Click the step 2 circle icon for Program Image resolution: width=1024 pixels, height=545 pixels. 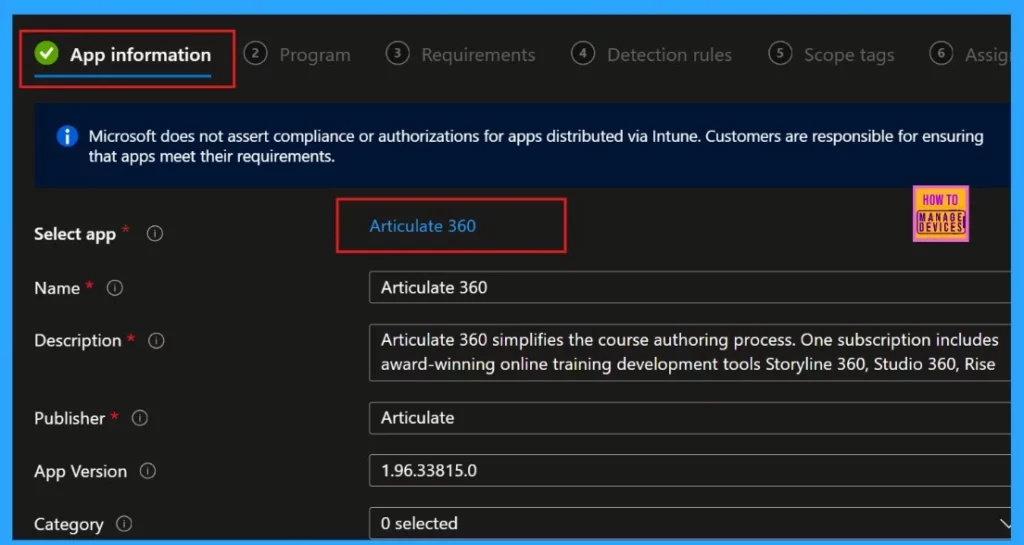pyautogui.click(x=255, y=54)
